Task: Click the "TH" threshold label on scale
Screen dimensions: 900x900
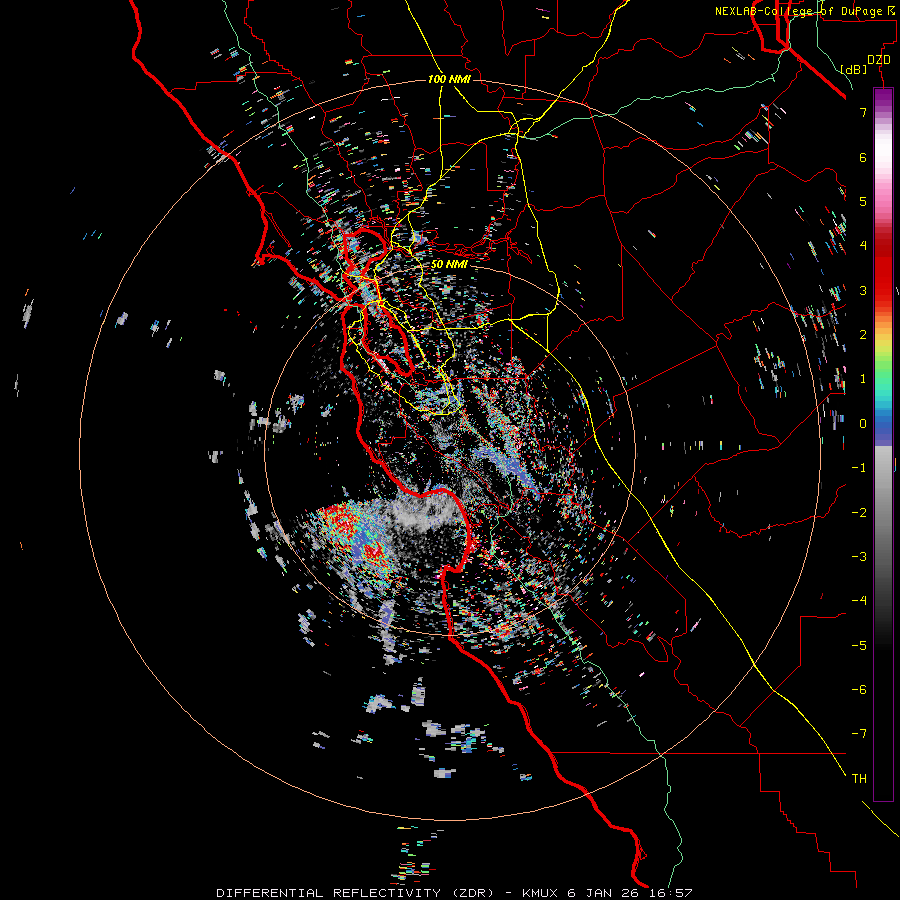Action: pos(859,779)
